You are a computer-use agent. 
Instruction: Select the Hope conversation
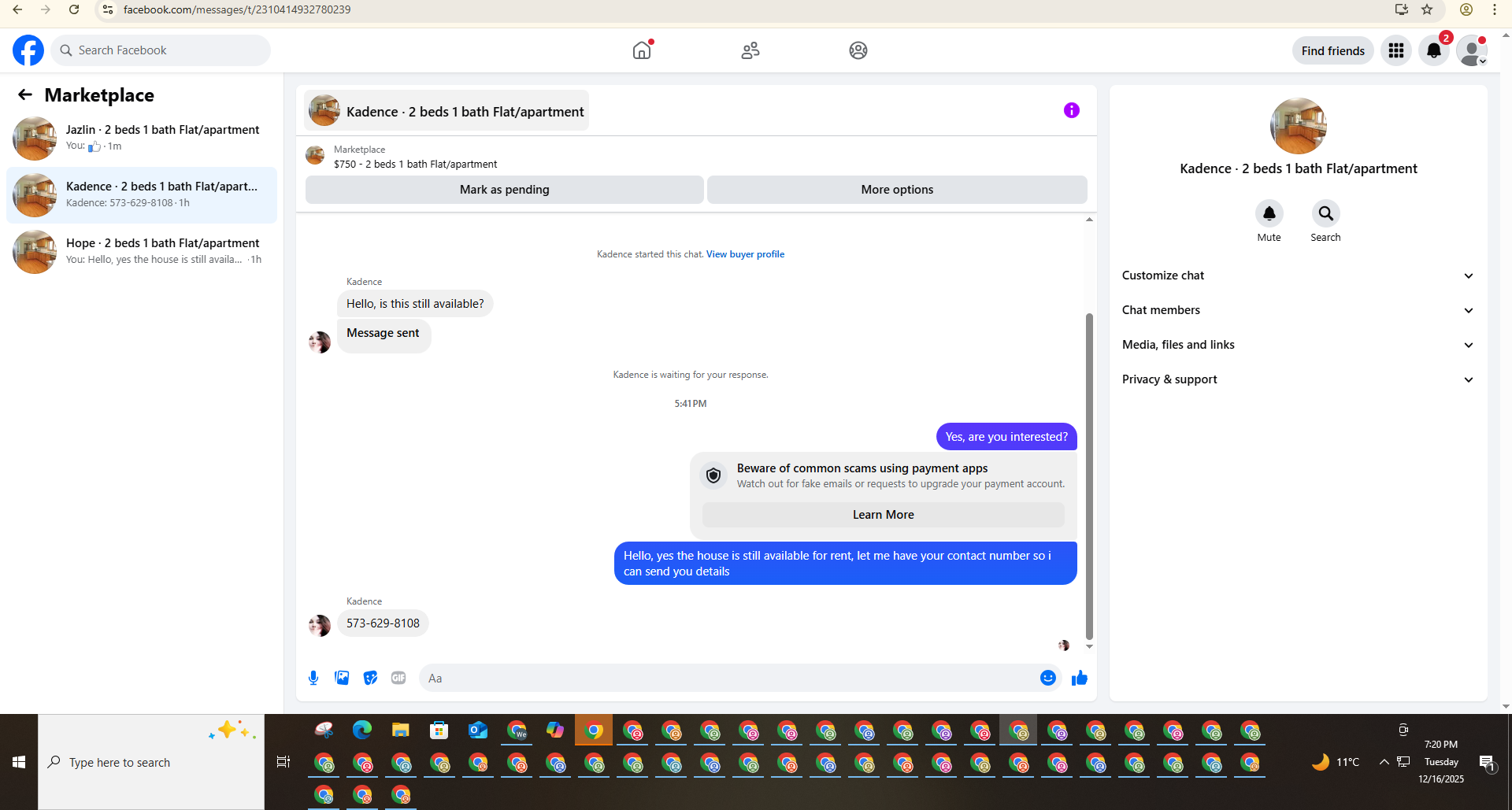[x=142, y=252]
